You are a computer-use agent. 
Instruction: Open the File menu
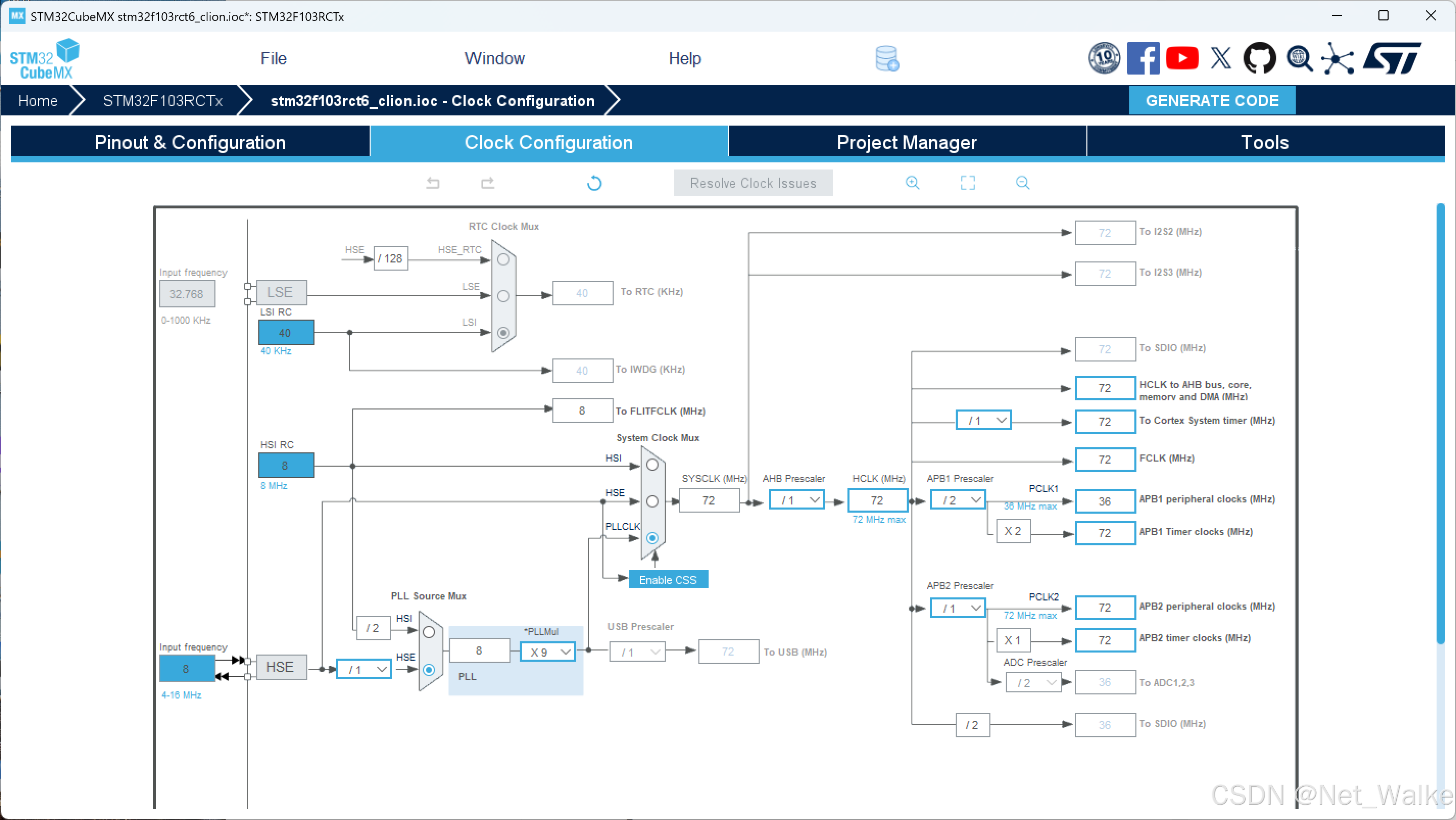[274, 58]
